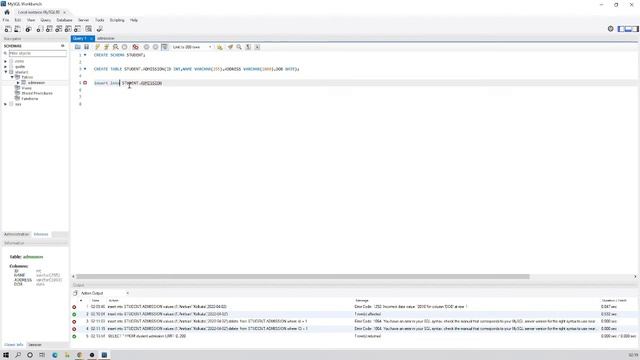Open the Edit menu
The height and width of the screenshot is (360, 640).
(x=18, y=20)
